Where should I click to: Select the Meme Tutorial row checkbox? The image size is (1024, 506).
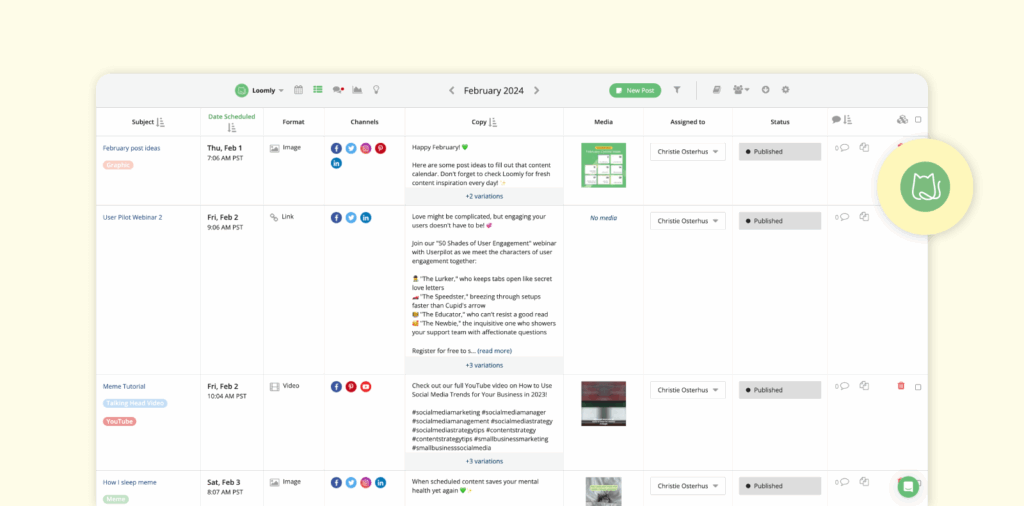(x=918, y=387)
